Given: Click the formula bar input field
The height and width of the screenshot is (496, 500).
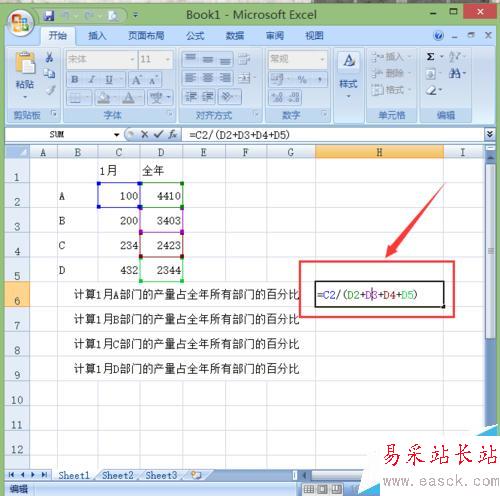Looking at the screenshot, I should [x=333, y=135].
